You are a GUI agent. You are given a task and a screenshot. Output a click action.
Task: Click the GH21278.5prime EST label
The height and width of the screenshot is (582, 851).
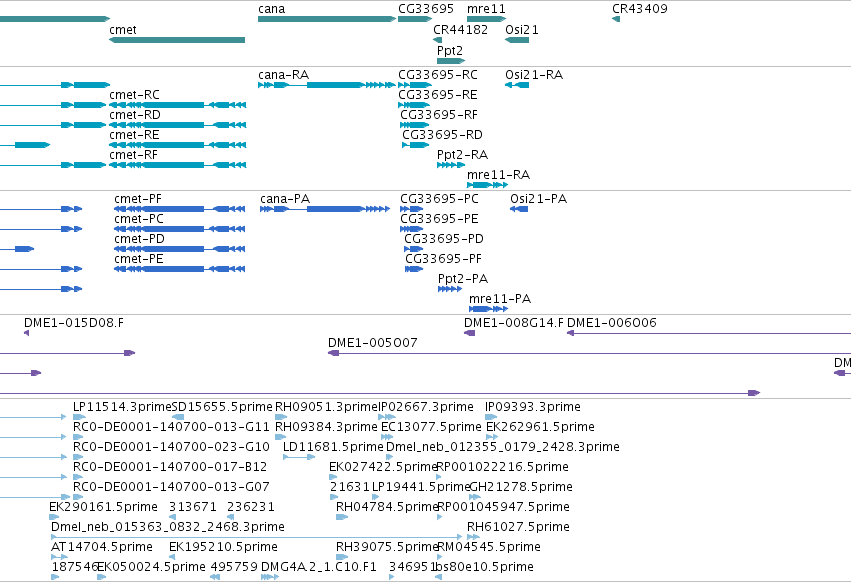pos(521,488)
